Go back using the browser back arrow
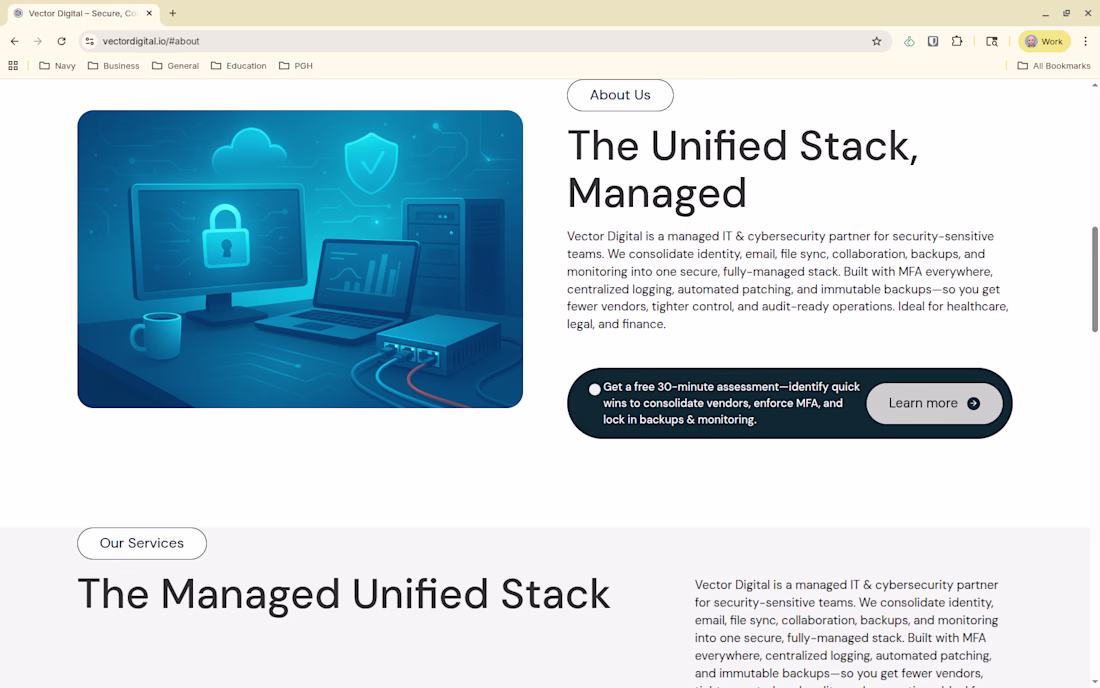Screen dimensions: 1100x688 point(15,41)
